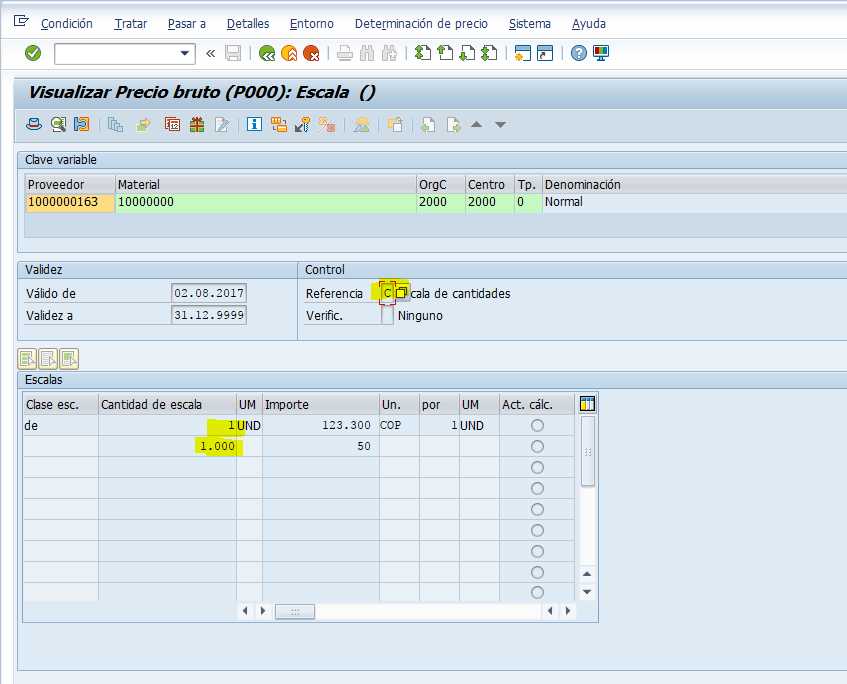Click the Cantidad de escala column header
The width and height of the screenshot is (847, 684).
coord(167,404)
